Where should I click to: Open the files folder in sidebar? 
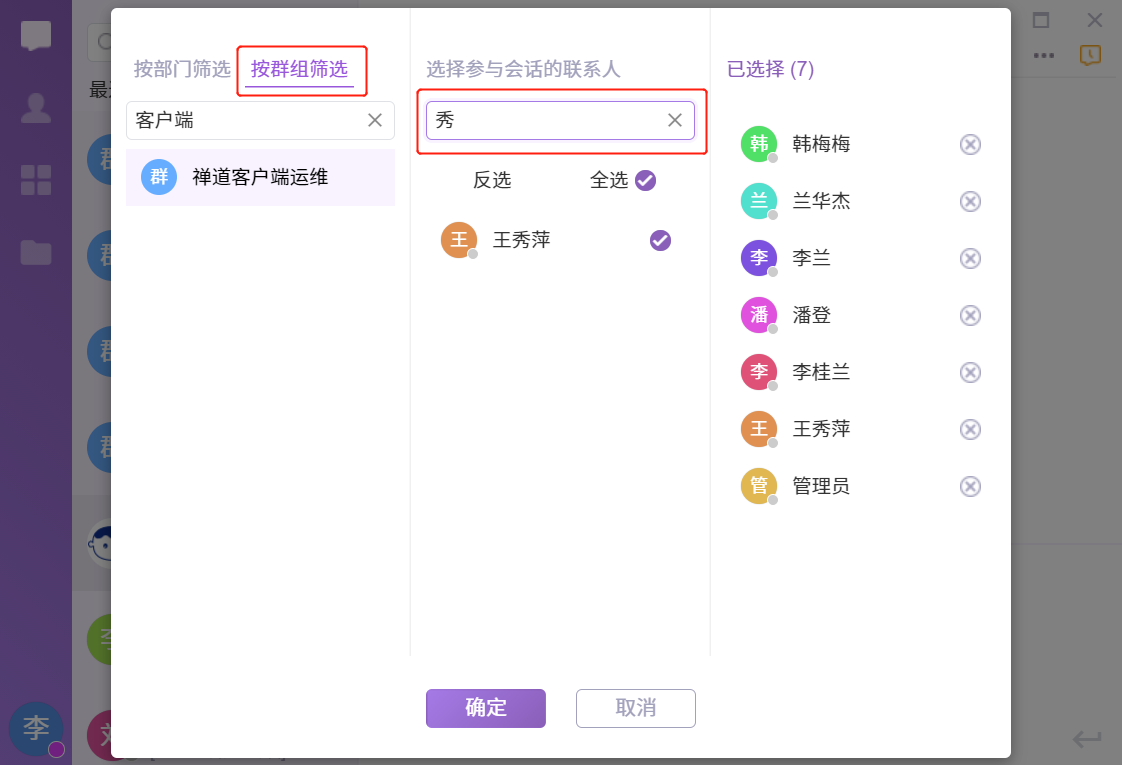coord(36,252)
